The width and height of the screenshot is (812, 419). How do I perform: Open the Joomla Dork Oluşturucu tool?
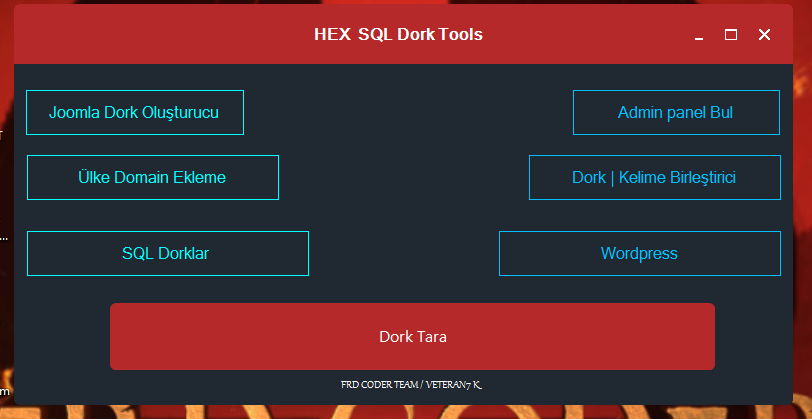pos(134,112)
